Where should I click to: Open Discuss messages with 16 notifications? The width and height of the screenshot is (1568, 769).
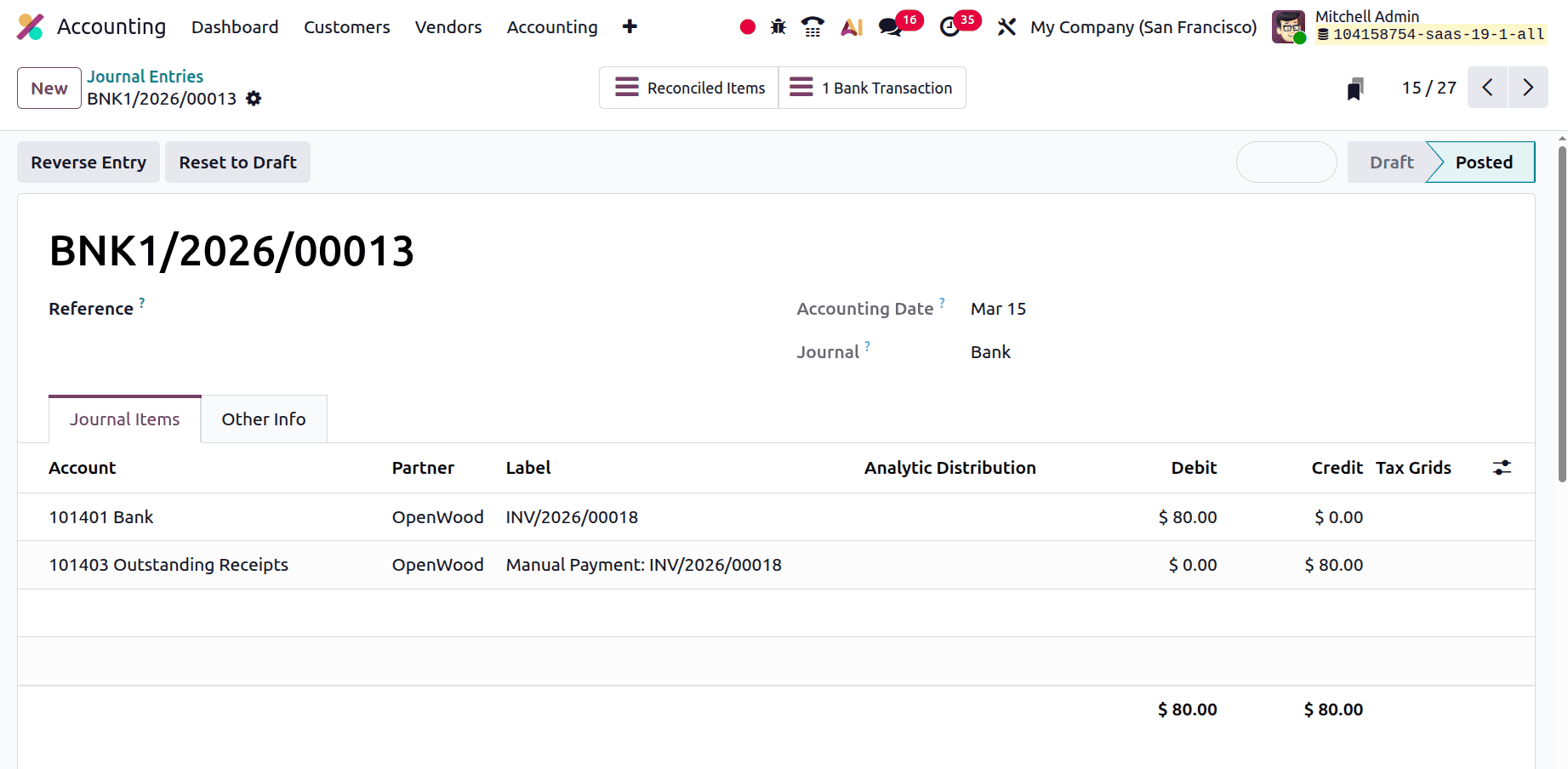click(888, 26)
